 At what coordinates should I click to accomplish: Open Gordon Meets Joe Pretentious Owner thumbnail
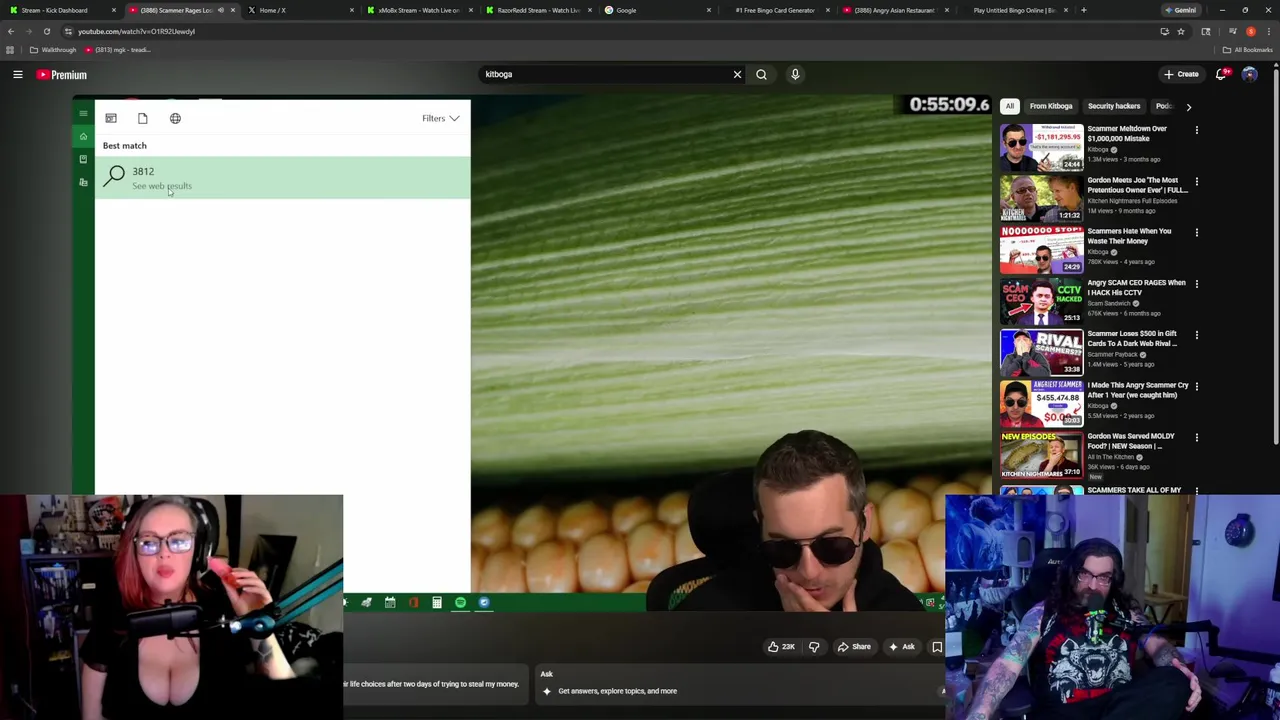coord(1041,198)
